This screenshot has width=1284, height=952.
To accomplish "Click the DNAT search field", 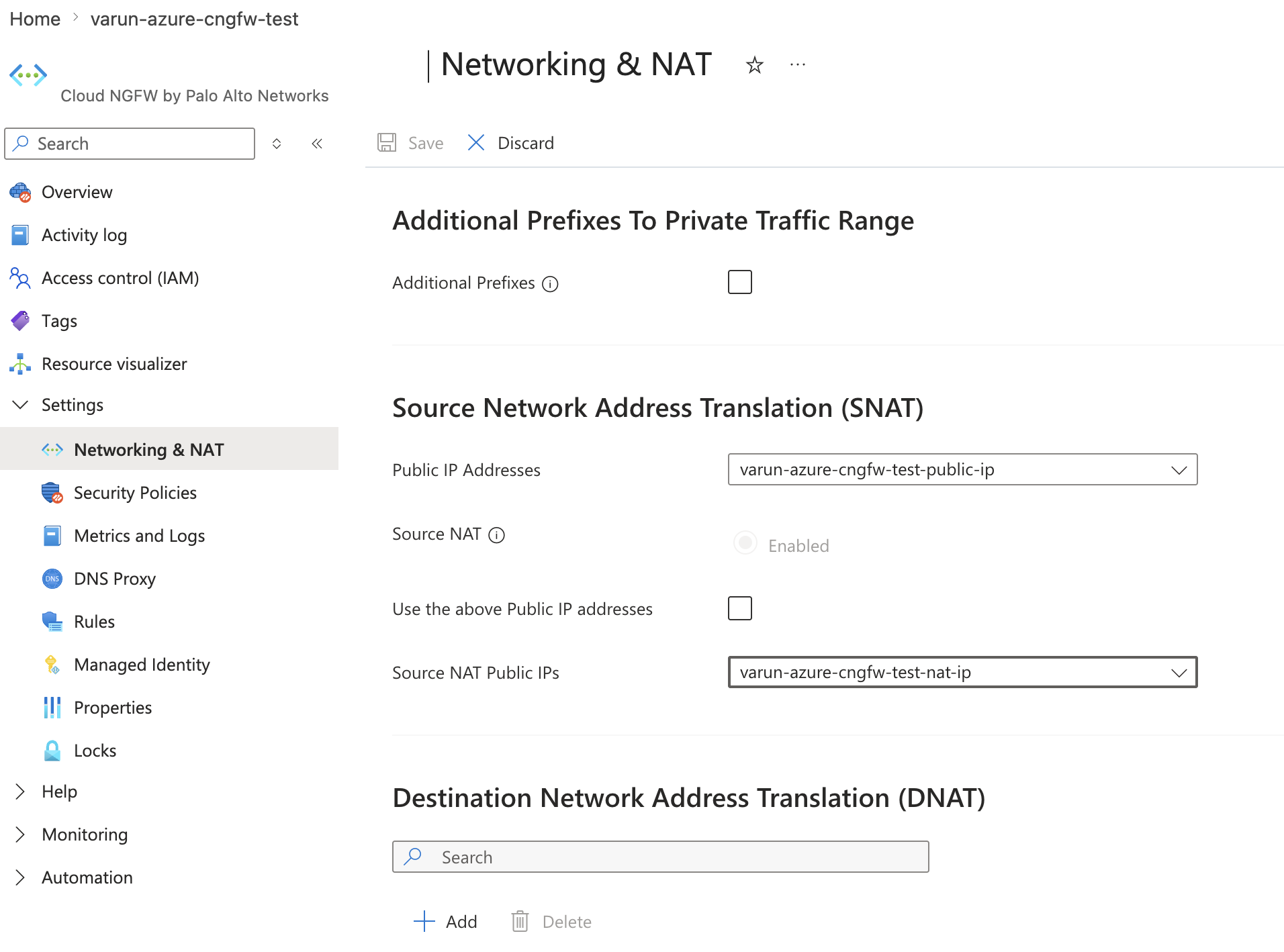I will (660, 857).
